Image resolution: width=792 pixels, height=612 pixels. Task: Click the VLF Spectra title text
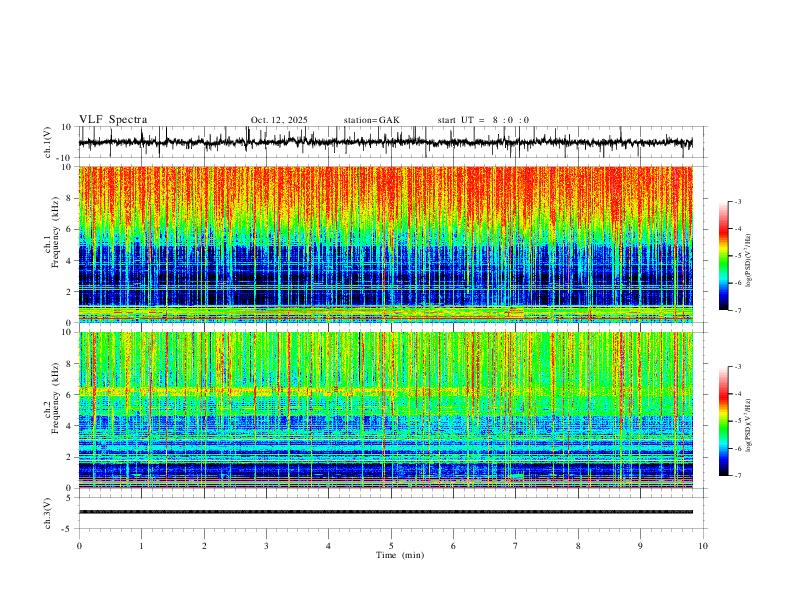(x=113, y=120)
